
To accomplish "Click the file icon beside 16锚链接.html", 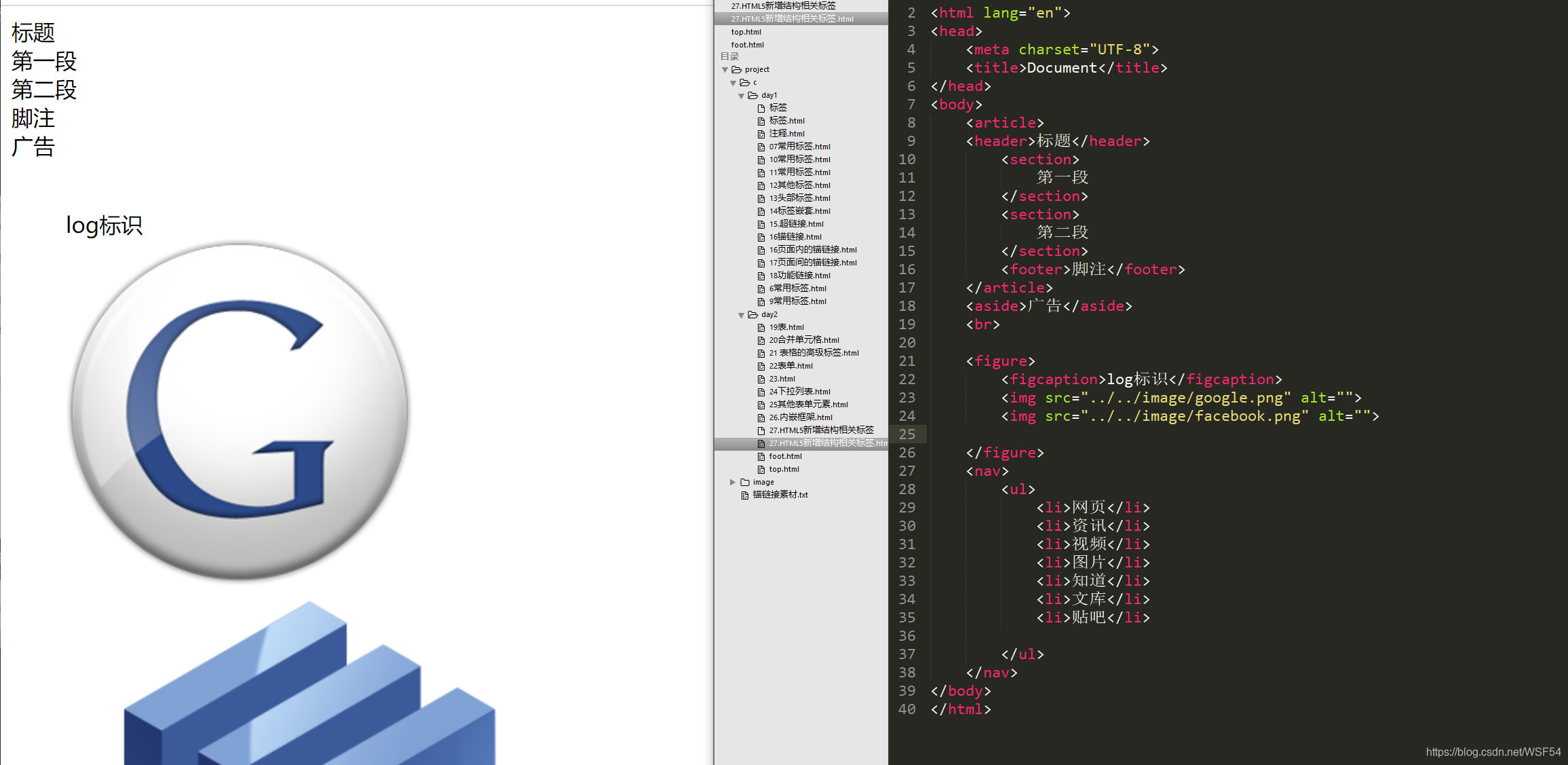I will pyautogui.click(x=761, y=237).
